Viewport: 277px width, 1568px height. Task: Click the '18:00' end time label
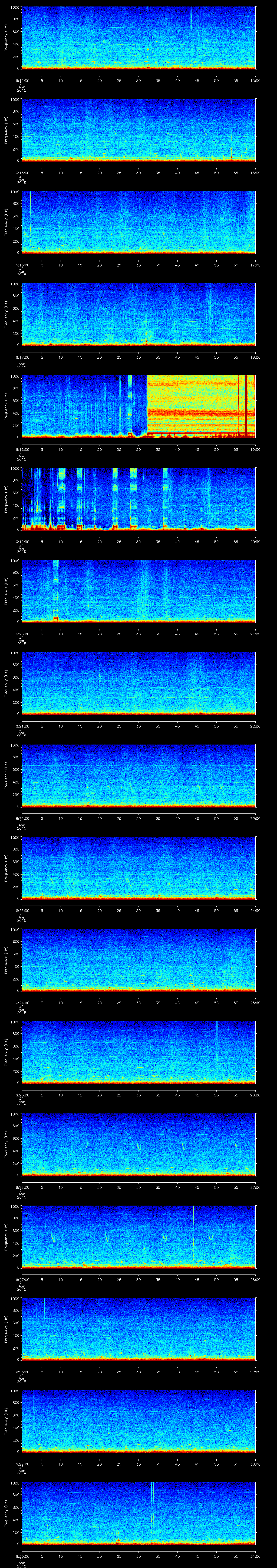click(256, 357)
